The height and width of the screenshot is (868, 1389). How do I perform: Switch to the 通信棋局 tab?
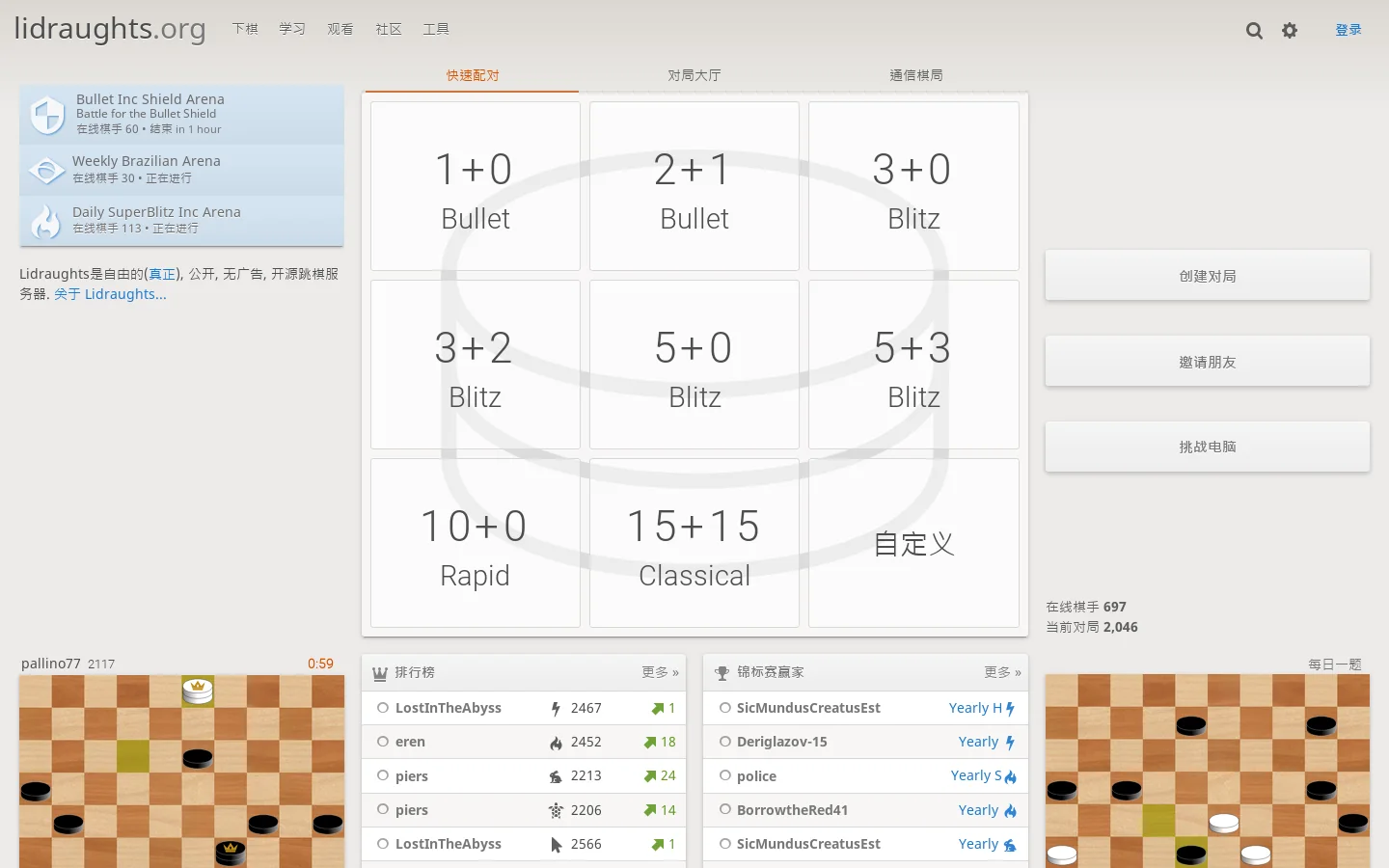click(x=916, y=75)
